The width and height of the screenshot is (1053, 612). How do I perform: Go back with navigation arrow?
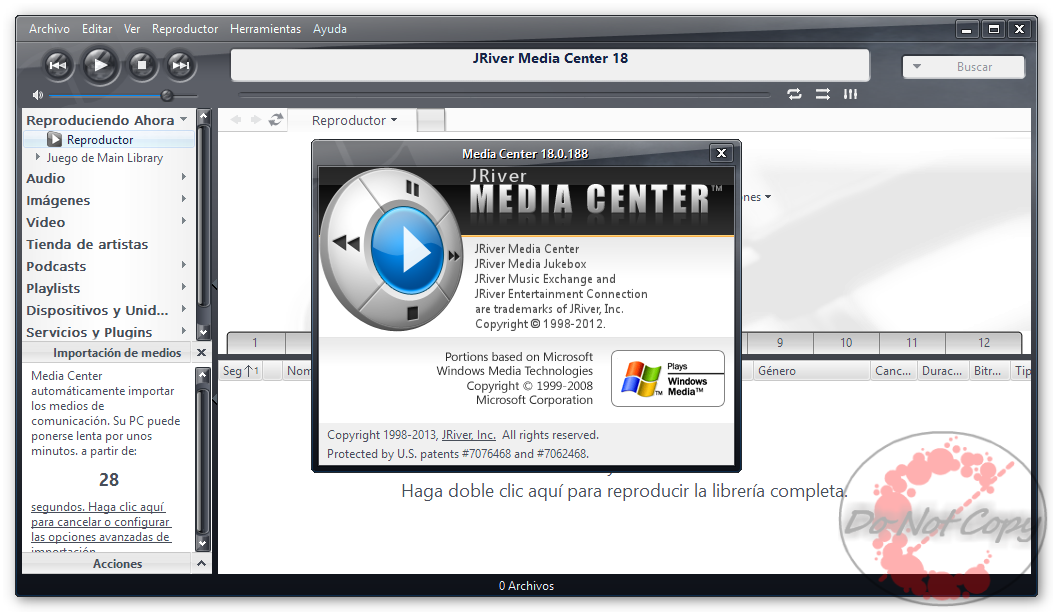[x=236, y=120]
